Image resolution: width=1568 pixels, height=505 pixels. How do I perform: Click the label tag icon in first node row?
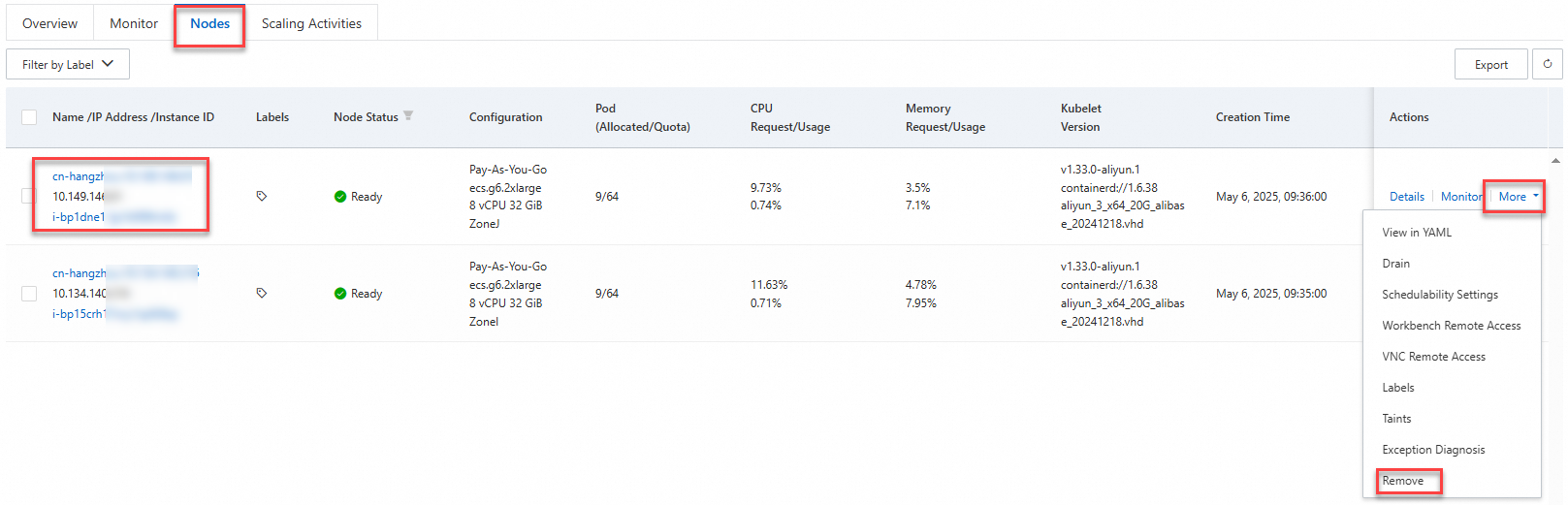[x=261, y=196]
